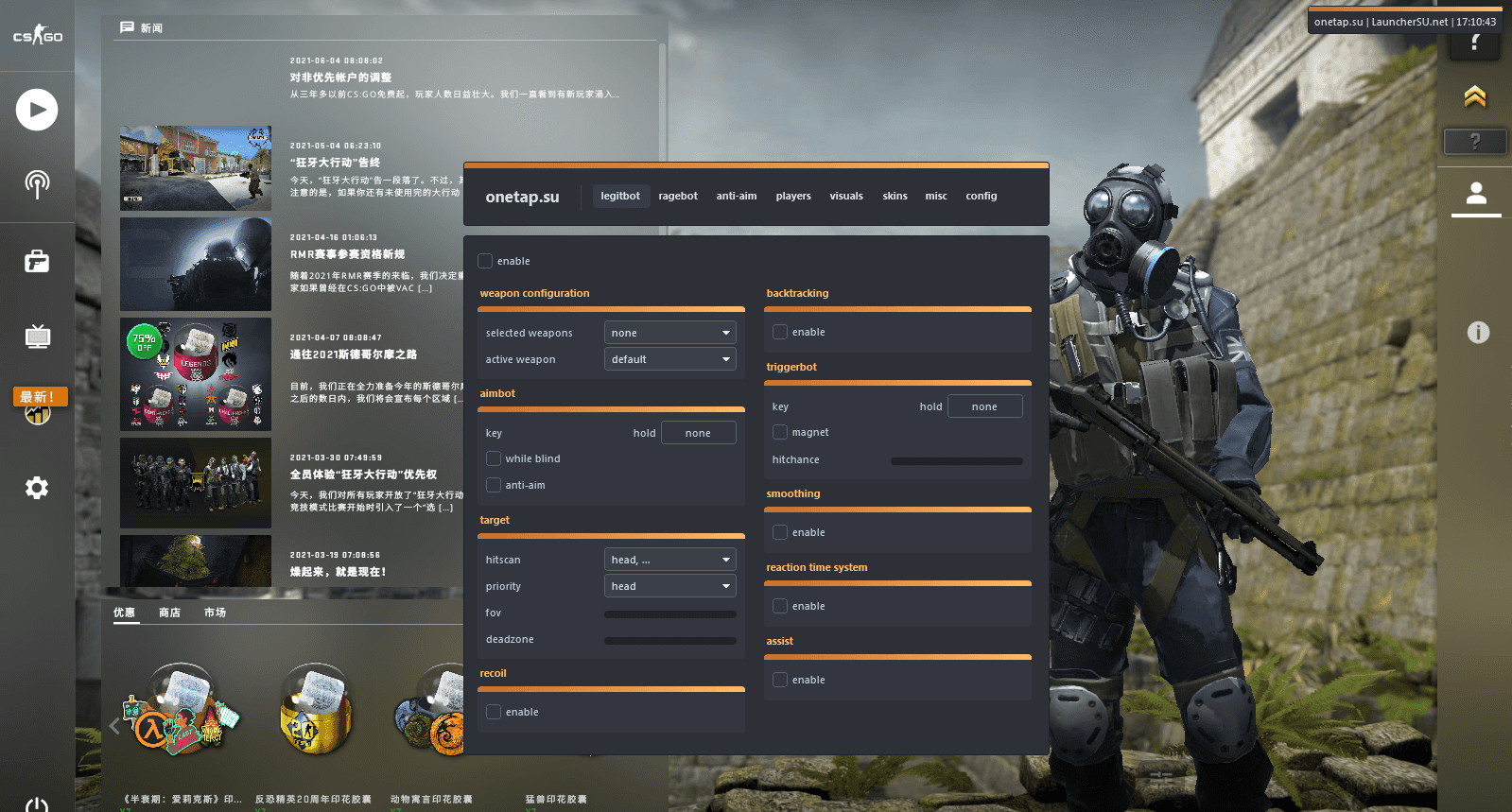Enable the legitbot master checkbox
Screen dimensions: 1512x812
point(485,261)
